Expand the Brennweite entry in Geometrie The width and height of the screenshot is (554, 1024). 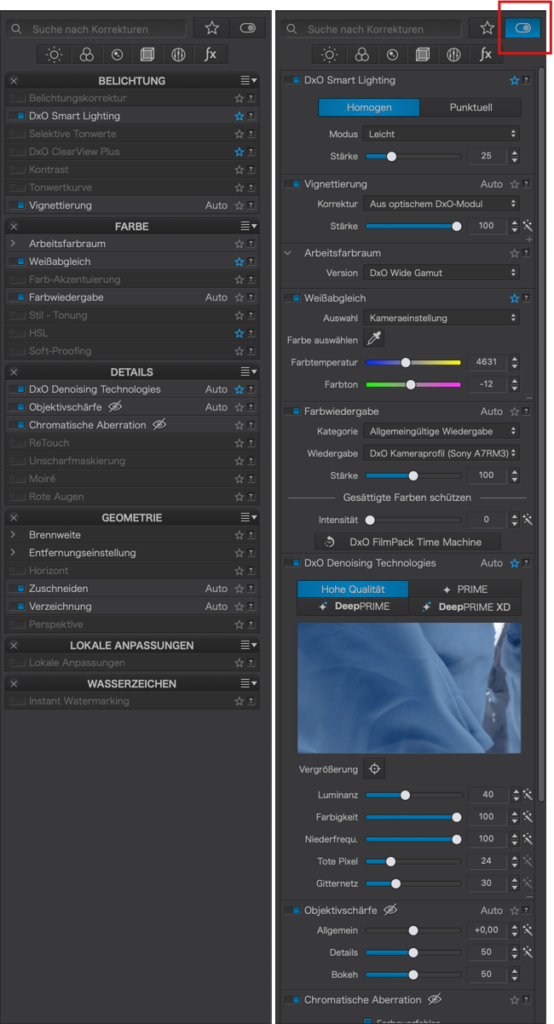click(x=13, y=535)
